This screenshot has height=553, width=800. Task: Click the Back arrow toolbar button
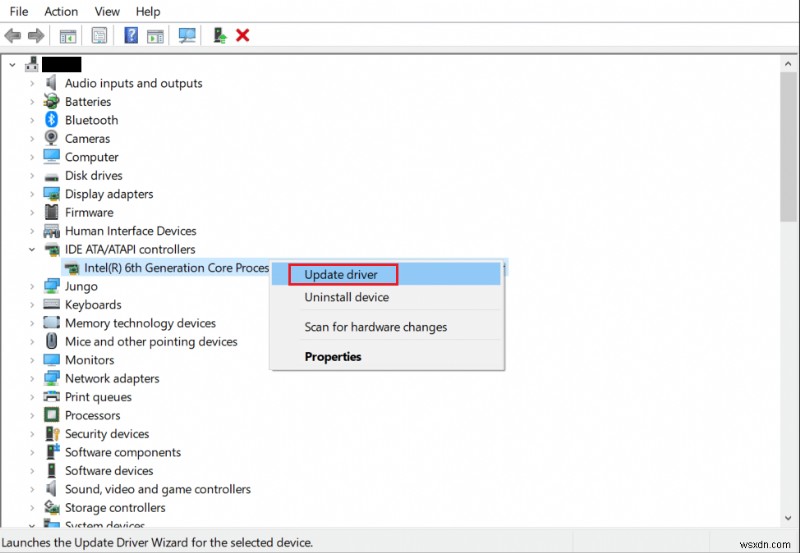[12, 35]
